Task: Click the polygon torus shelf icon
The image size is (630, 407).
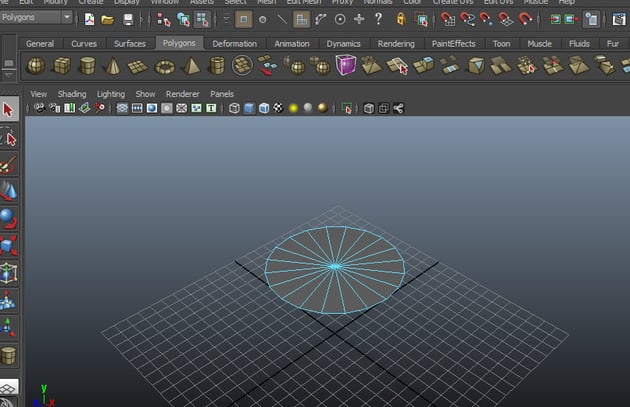Action: [x=165, y=66]
